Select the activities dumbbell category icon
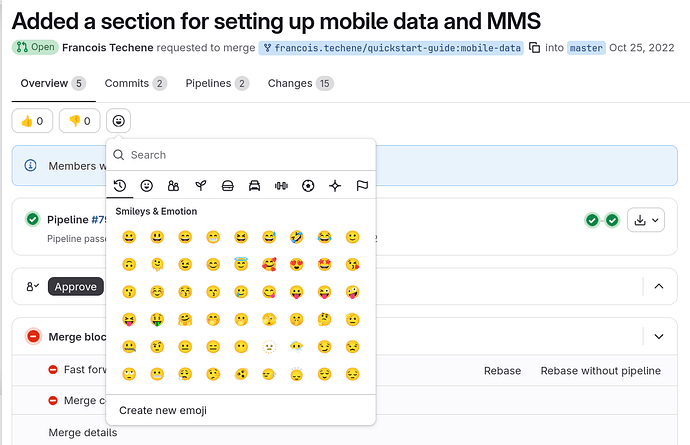 pyautogui.click(x=281, y=186)
